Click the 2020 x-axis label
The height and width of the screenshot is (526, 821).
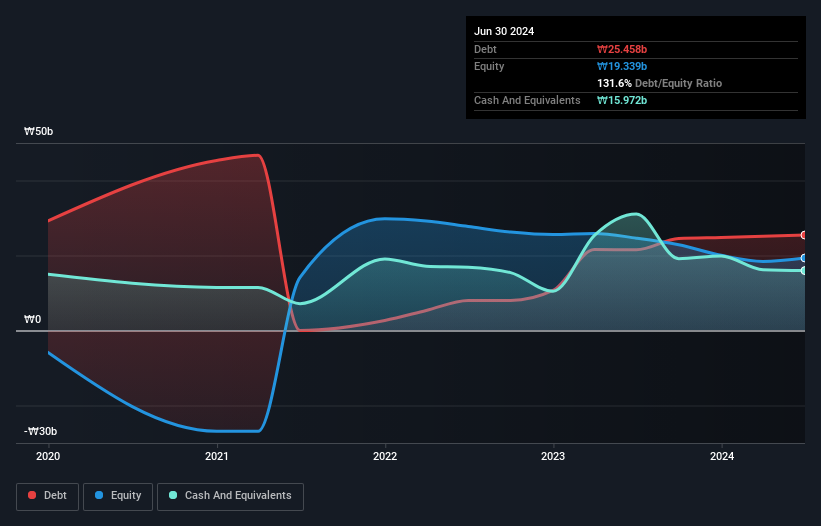(x=48, y=456)
